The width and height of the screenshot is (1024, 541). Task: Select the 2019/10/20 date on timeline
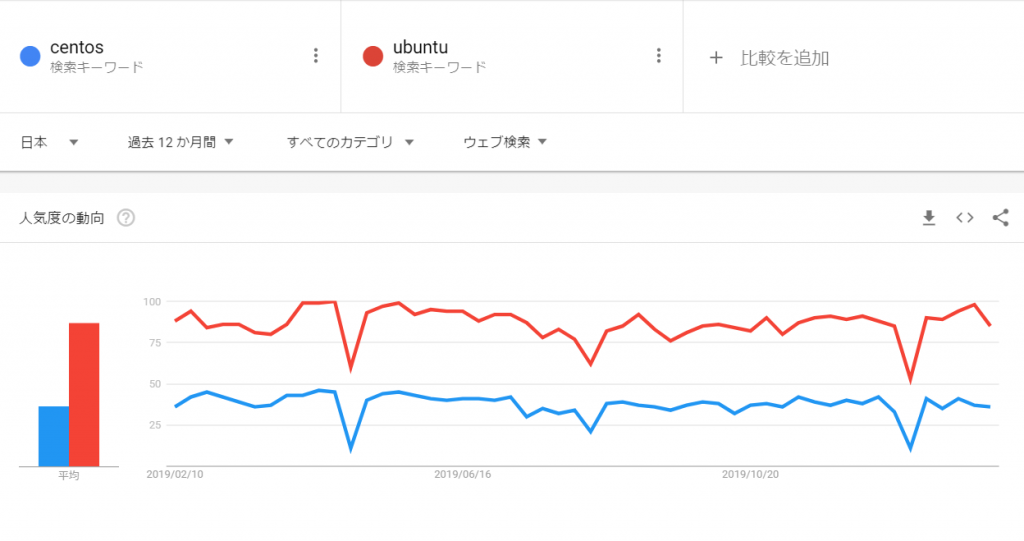[750, 474]
